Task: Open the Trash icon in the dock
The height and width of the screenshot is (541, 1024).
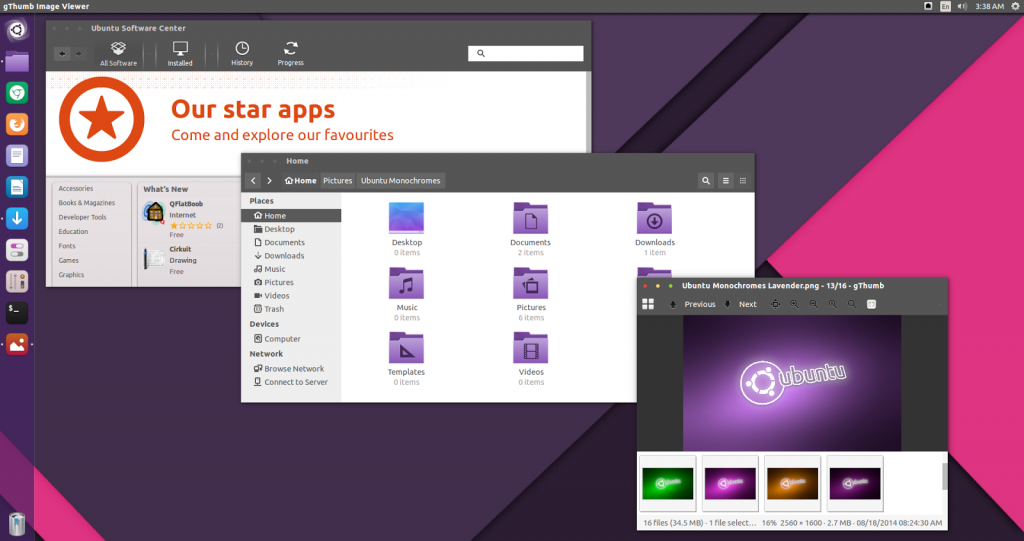Action: [x=17, y=525]
